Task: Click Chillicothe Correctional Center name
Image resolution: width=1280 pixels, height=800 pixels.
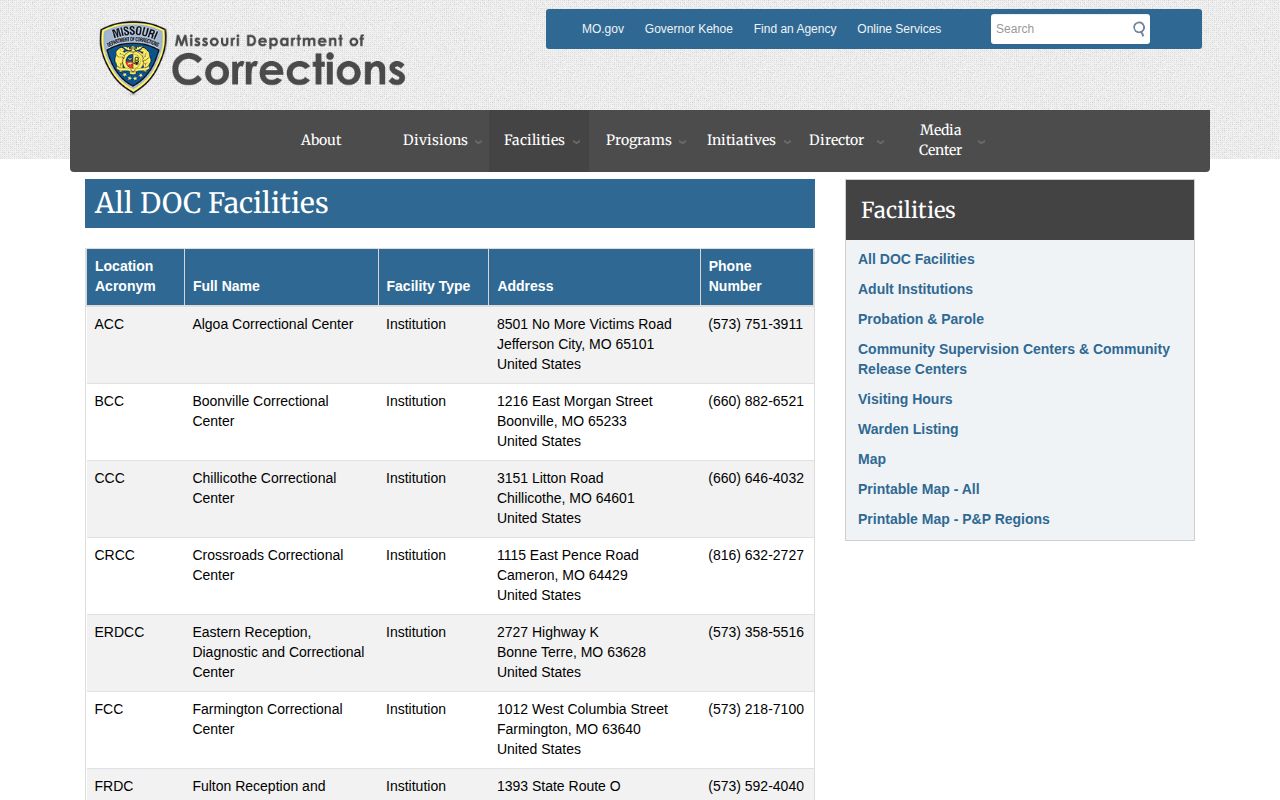Action: pos(264,488)
